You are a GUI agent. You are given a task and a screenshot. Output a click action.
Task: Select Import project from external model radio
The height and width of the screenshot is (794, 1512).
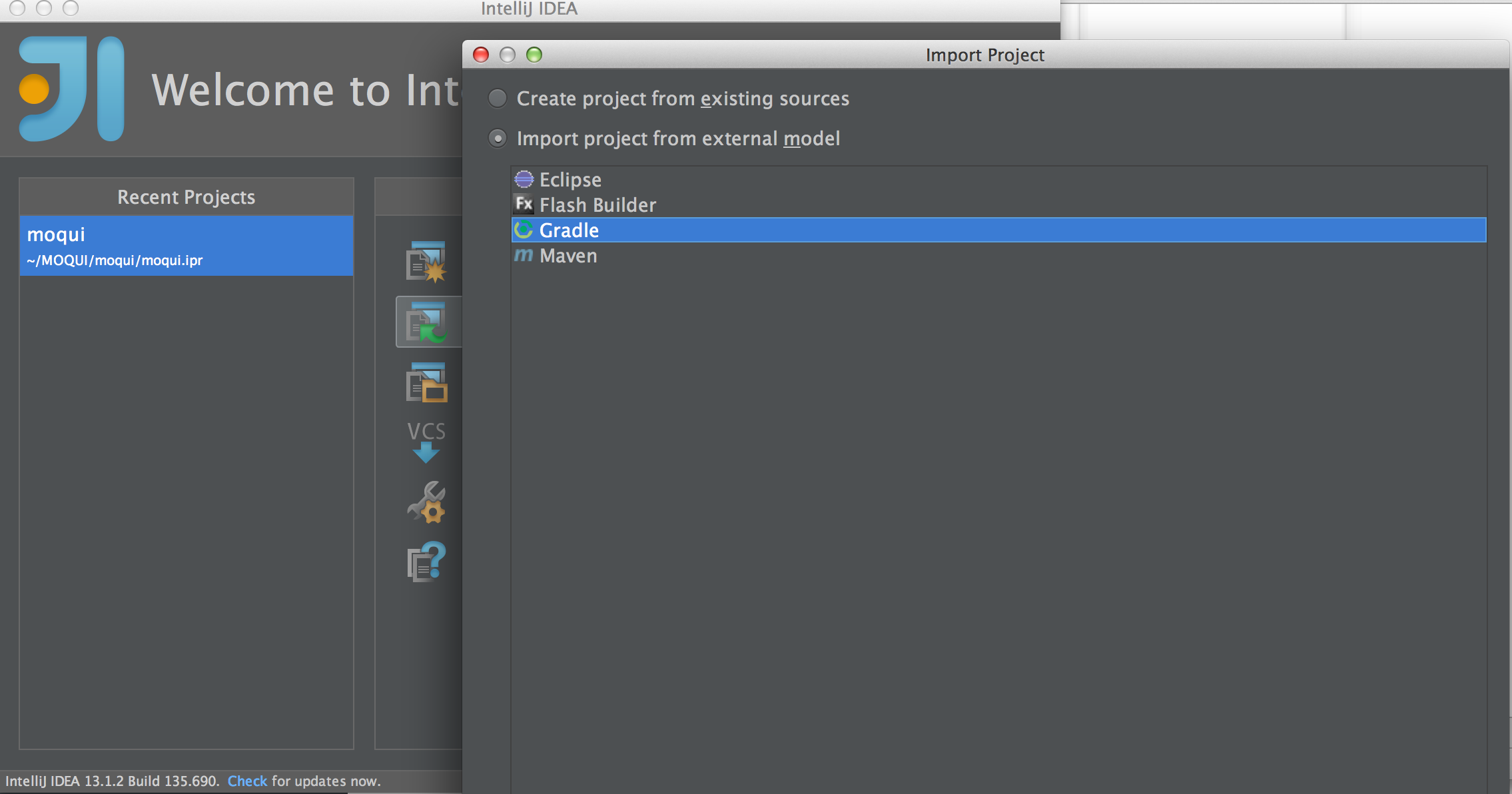(x=498, y=139)
